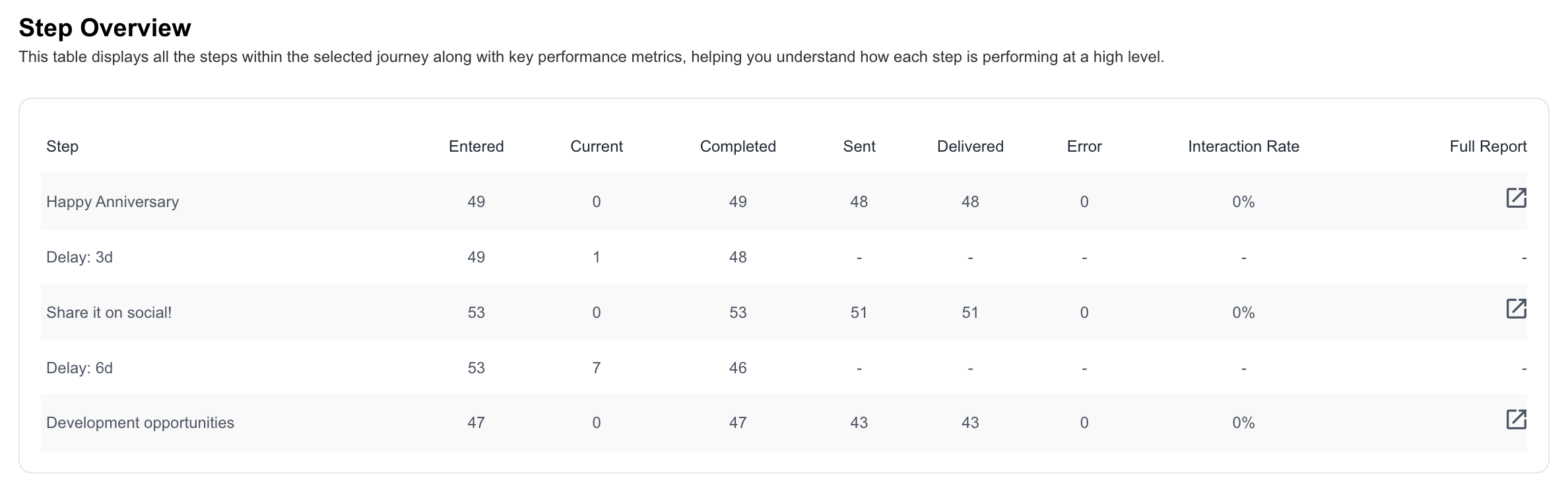Select the Delay: 3d step row

click(784, 257)
